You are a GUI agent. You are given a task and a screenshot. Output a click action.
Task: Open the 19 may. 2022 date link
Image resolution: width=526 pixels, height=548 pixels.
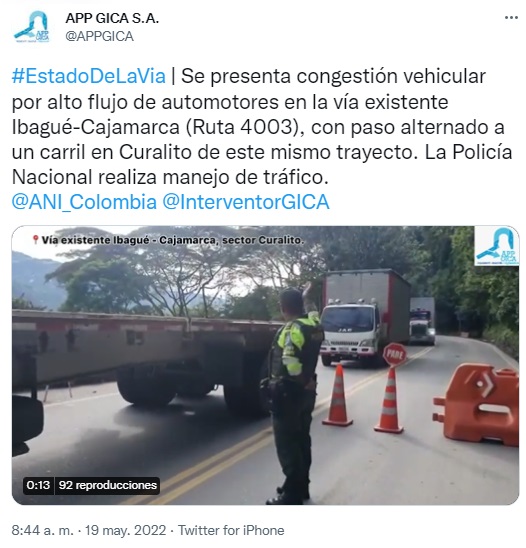[125, 530]
